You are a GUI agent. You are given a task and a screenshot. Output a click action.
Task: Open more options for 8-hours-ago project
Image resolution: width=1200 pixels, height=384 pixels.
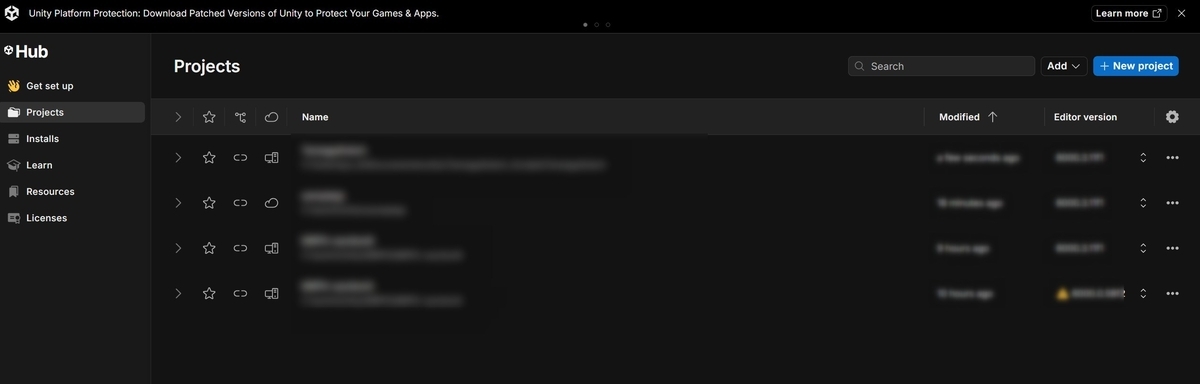coord(1172,248)
